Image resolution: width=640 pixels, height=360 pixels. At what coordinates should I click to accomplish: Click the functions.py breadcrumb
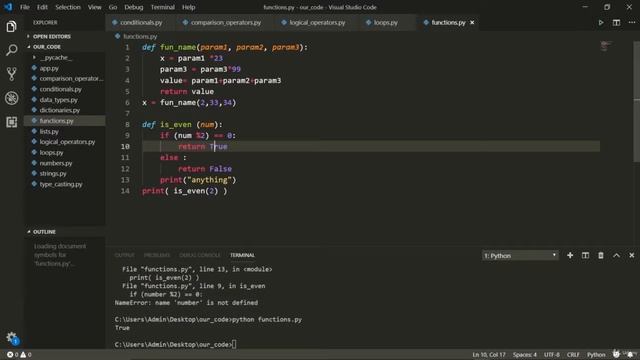point(140,36)
